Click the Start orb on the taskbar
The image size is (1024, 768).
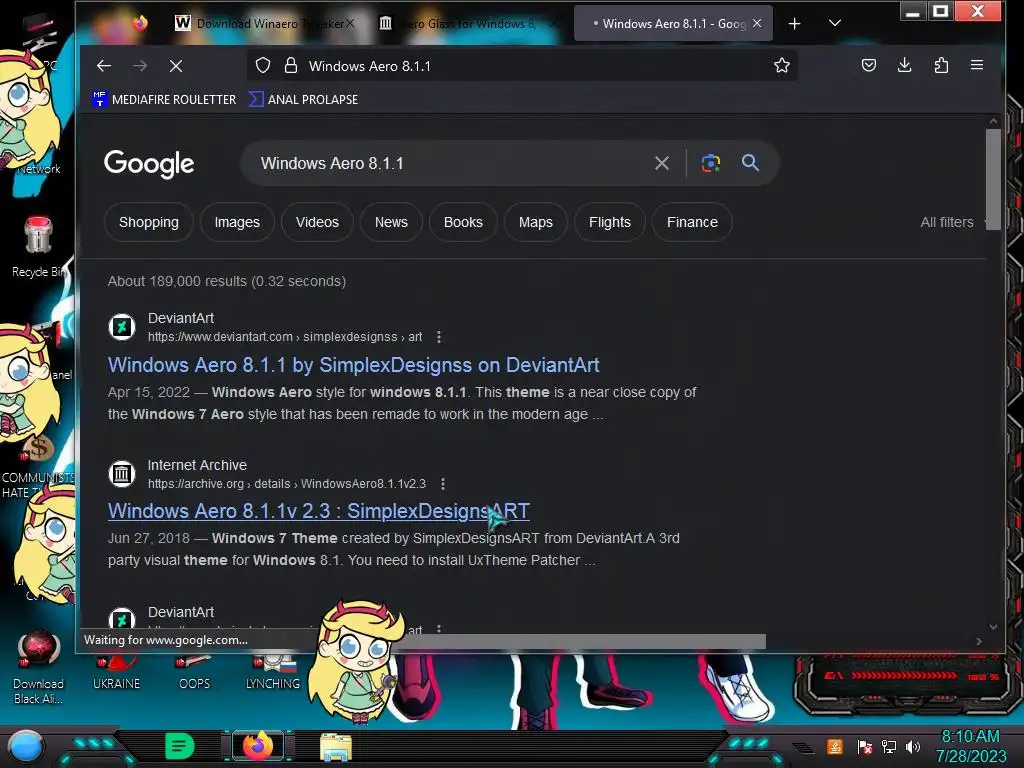pos(25,746)
